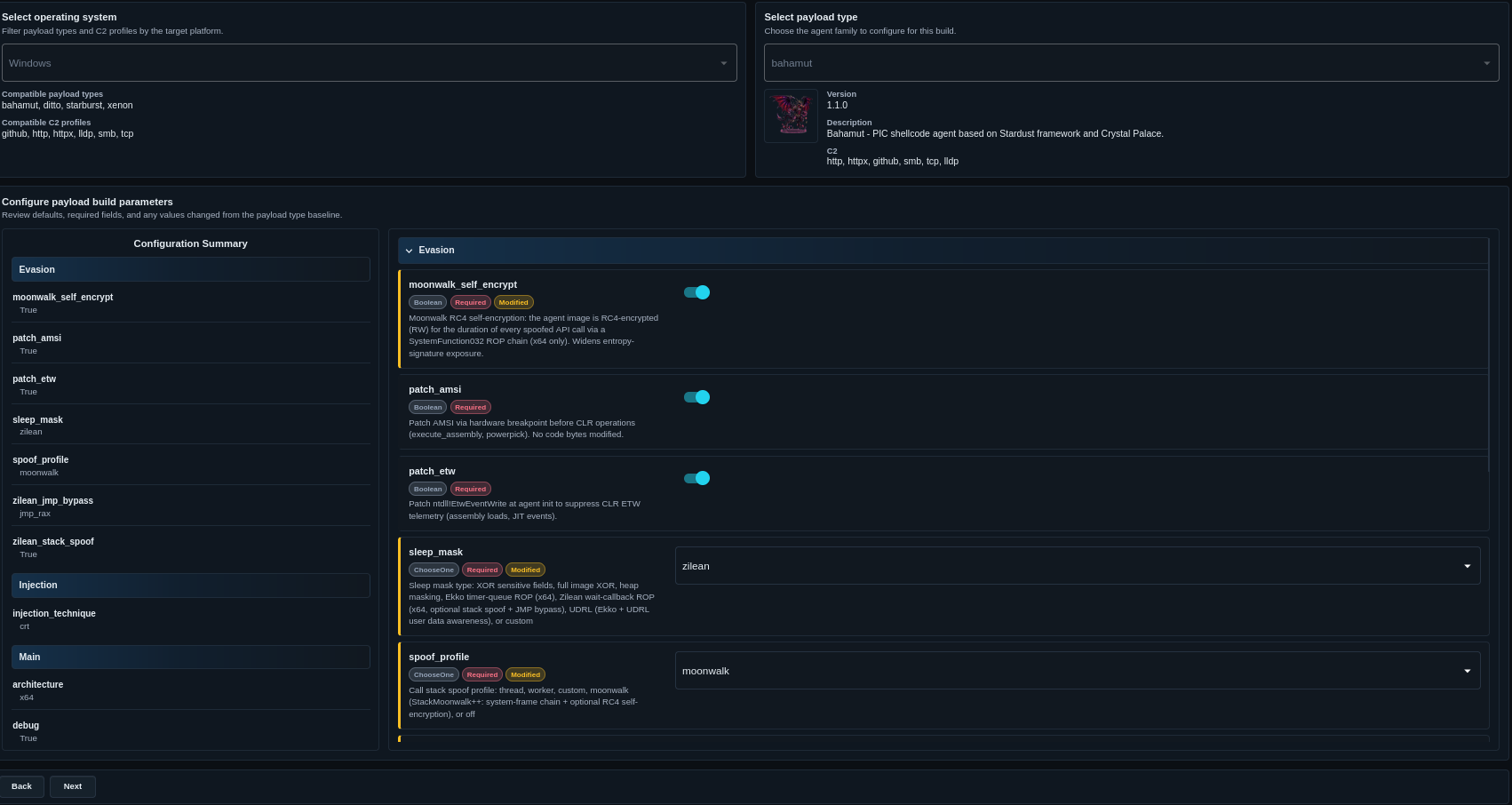Click the ChooseOne badge under sleep_mask parameter
The width and height of the screenshot is (1512, 805).
(434, 570)
